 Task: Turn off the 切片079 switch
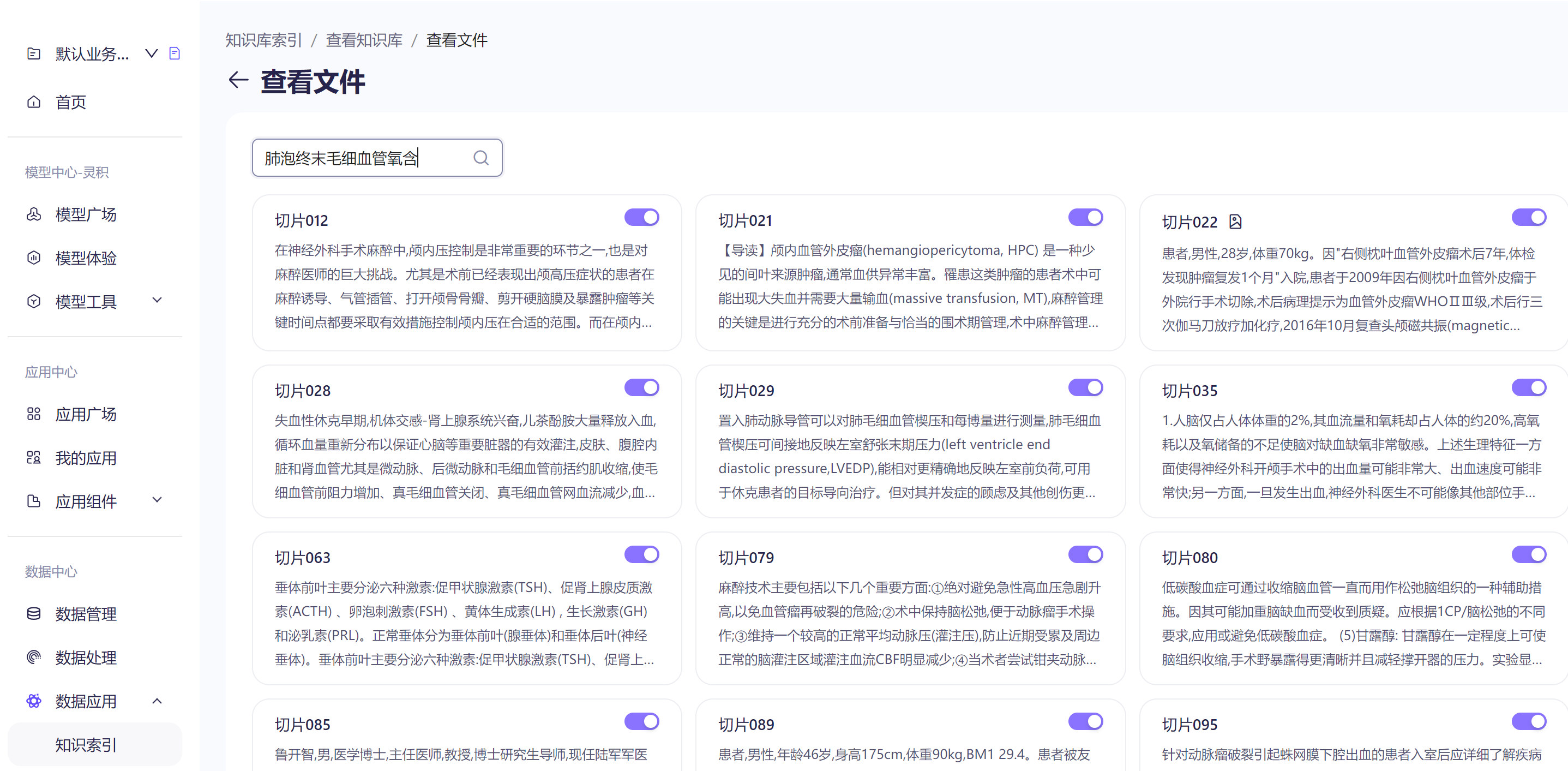pos(1085,554)
